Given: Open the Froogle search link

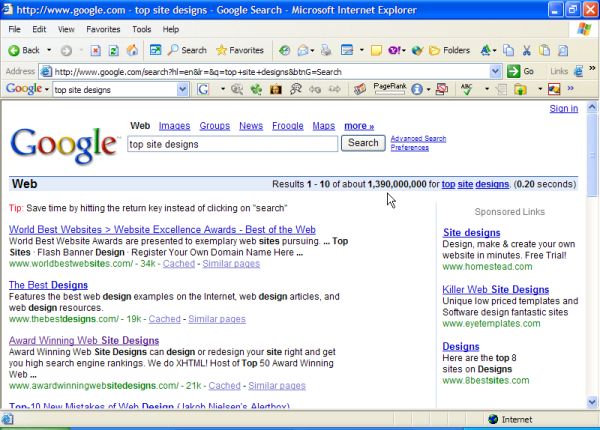Looking at the screenshot, I should (288, 126).
